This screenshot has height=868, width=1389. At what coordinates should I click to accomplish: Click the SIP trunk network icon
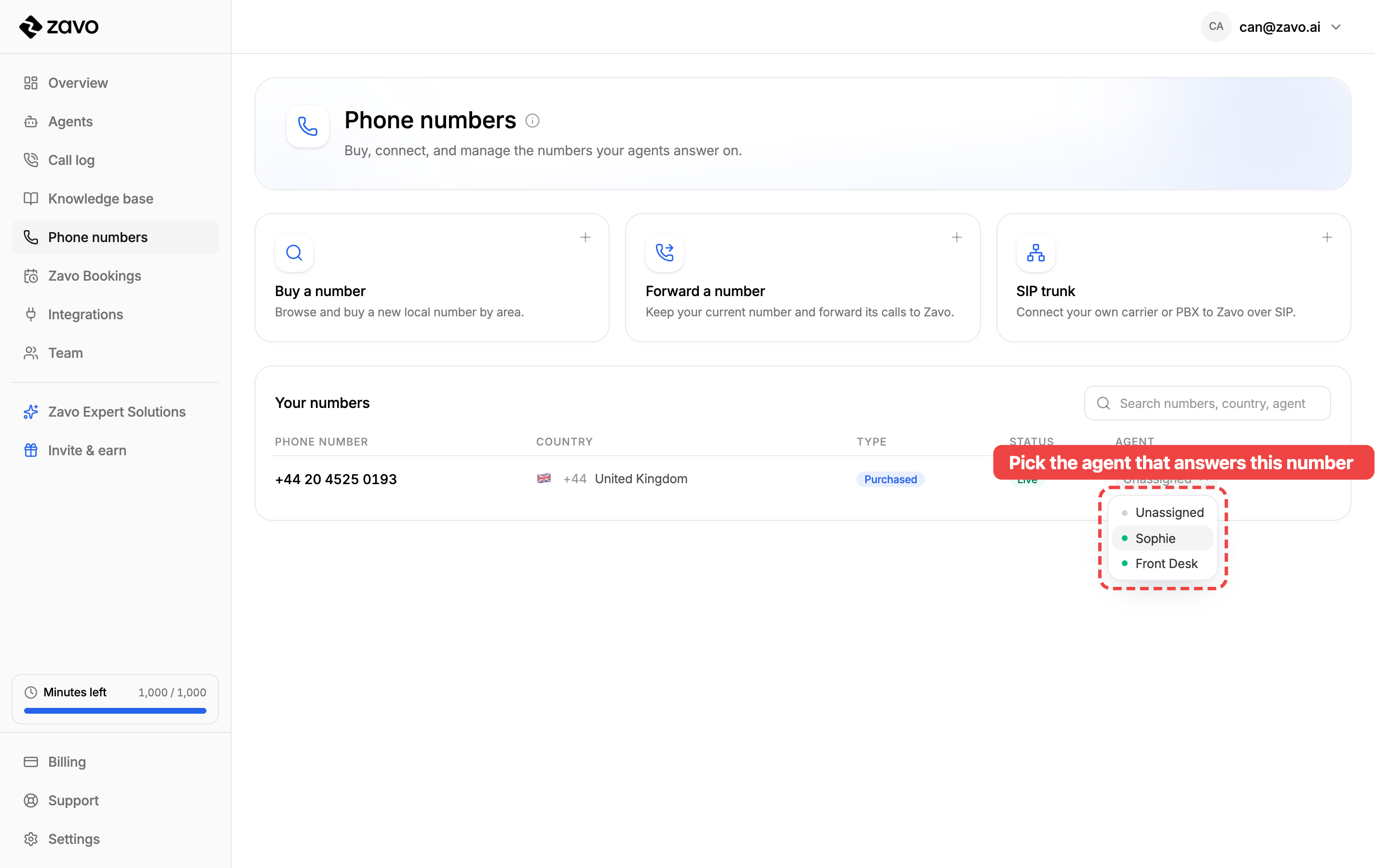click(x=1035, y=253)
